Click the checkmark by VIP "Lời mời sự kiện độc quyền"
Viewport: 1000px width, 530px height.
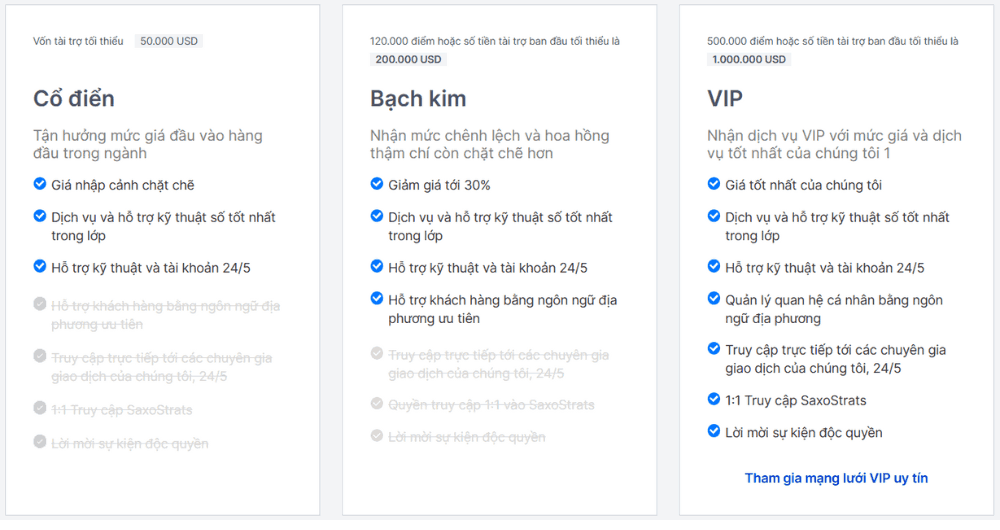(714, 432)
